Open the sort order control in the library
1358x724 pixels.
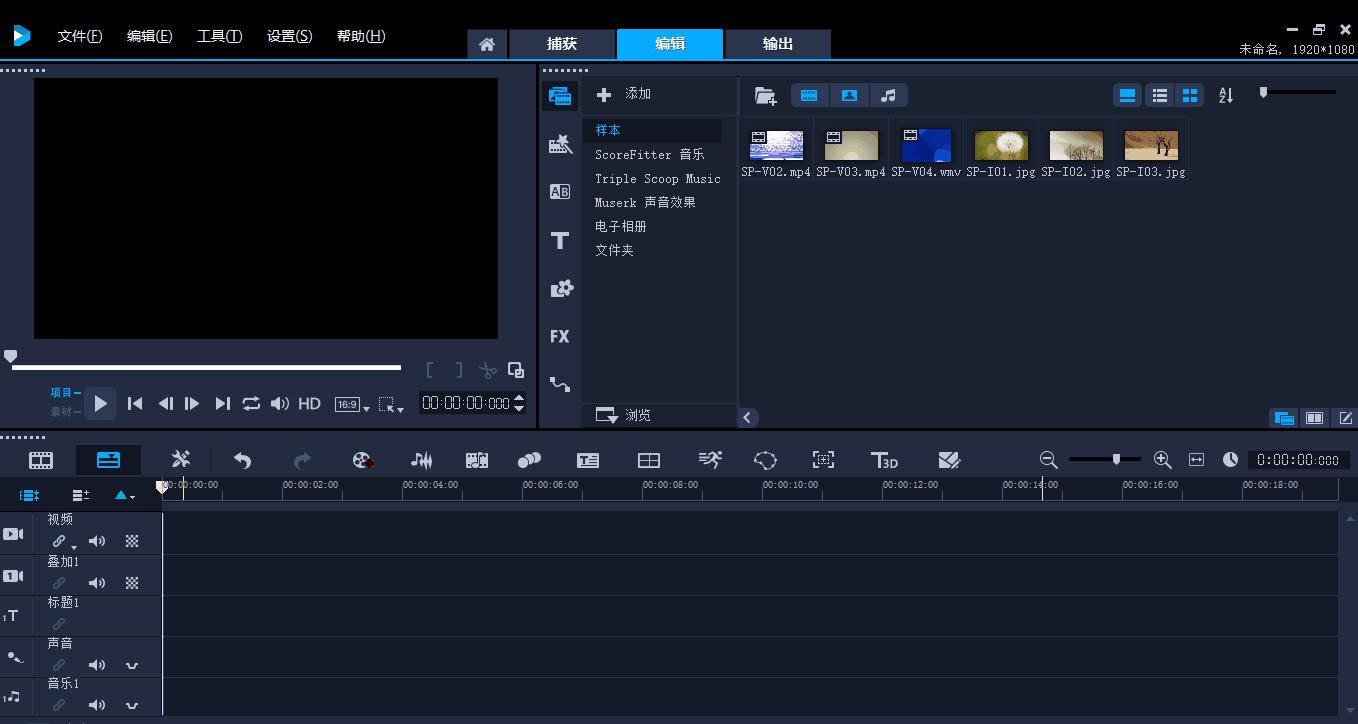point(1225,95)
